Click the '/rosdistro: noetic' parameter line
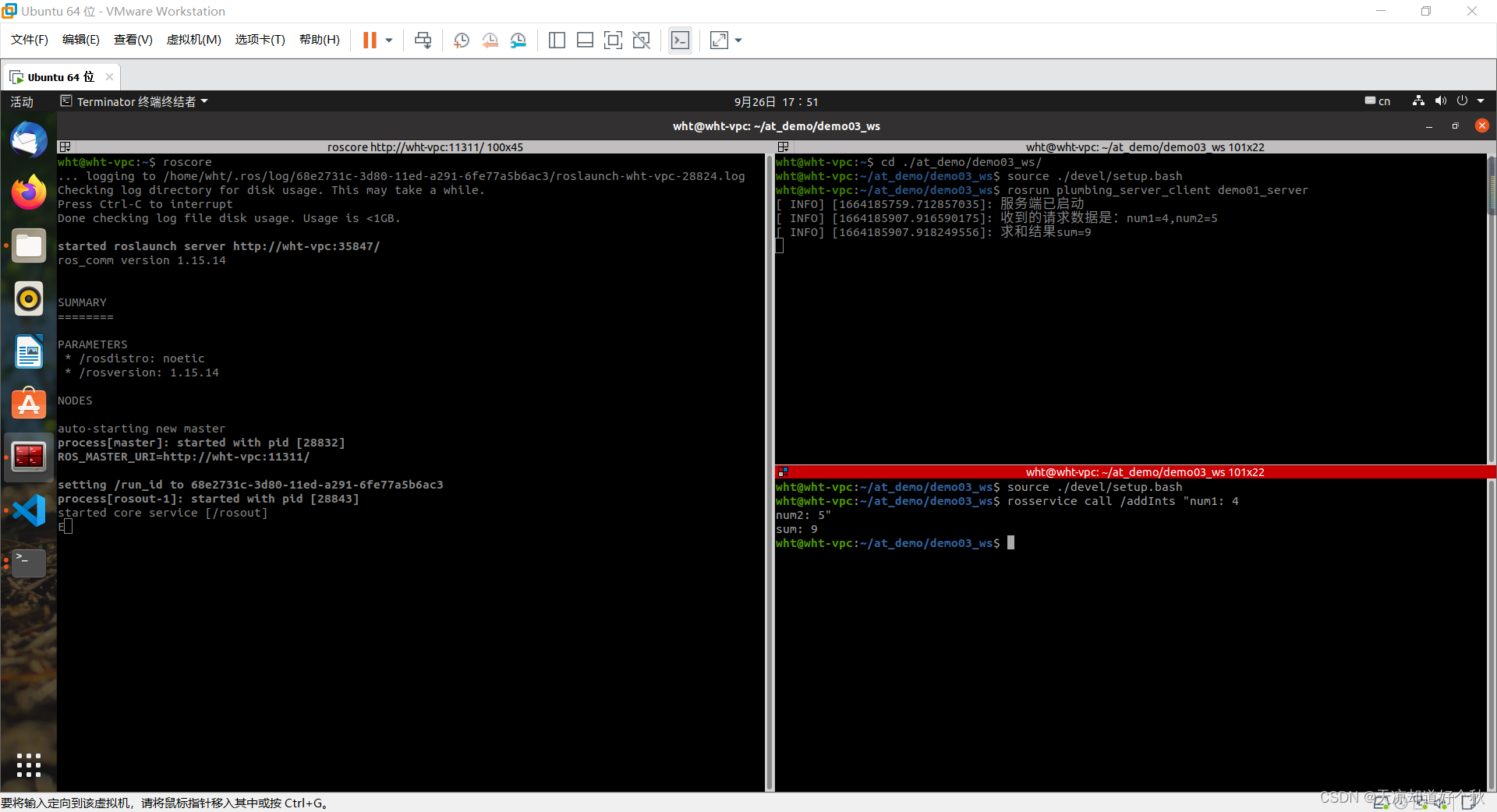The image size is (1497, 812). pyautogui.click(x=135, y=358)
